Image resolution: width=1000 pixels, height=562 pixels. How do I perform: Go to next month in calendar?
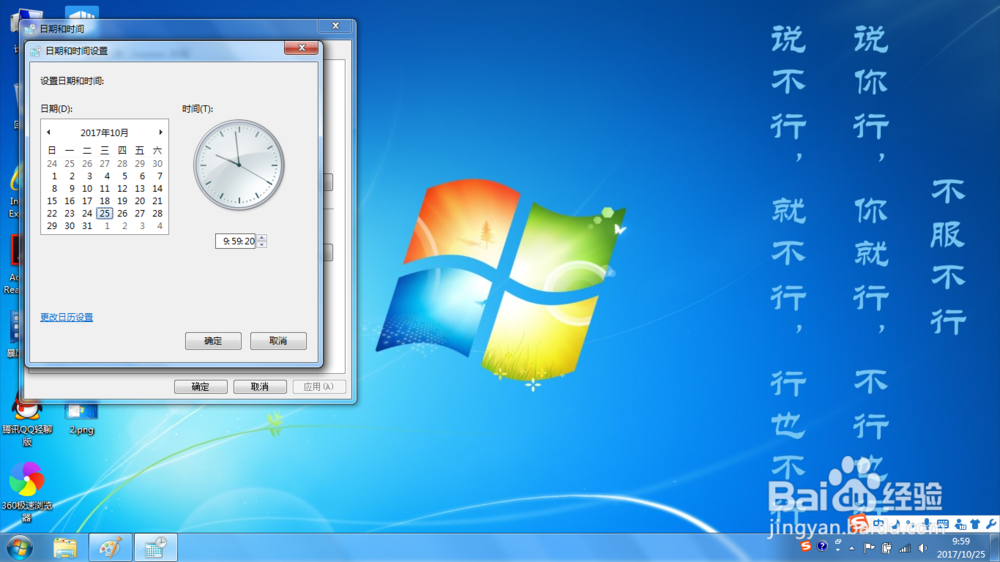161,132
